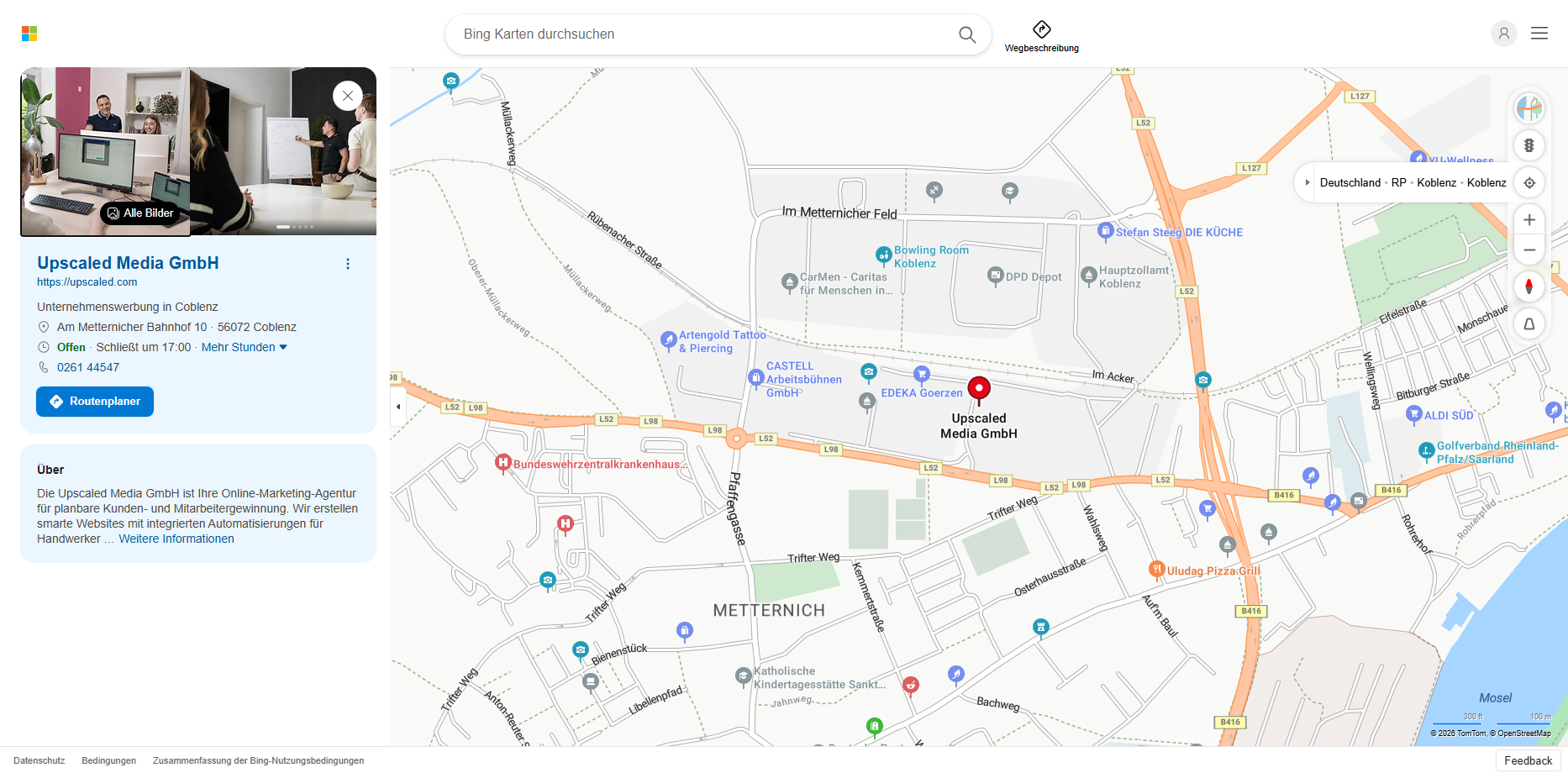
Task: Expand Mehr Stunden opening hours
Action: pos(245,347)
